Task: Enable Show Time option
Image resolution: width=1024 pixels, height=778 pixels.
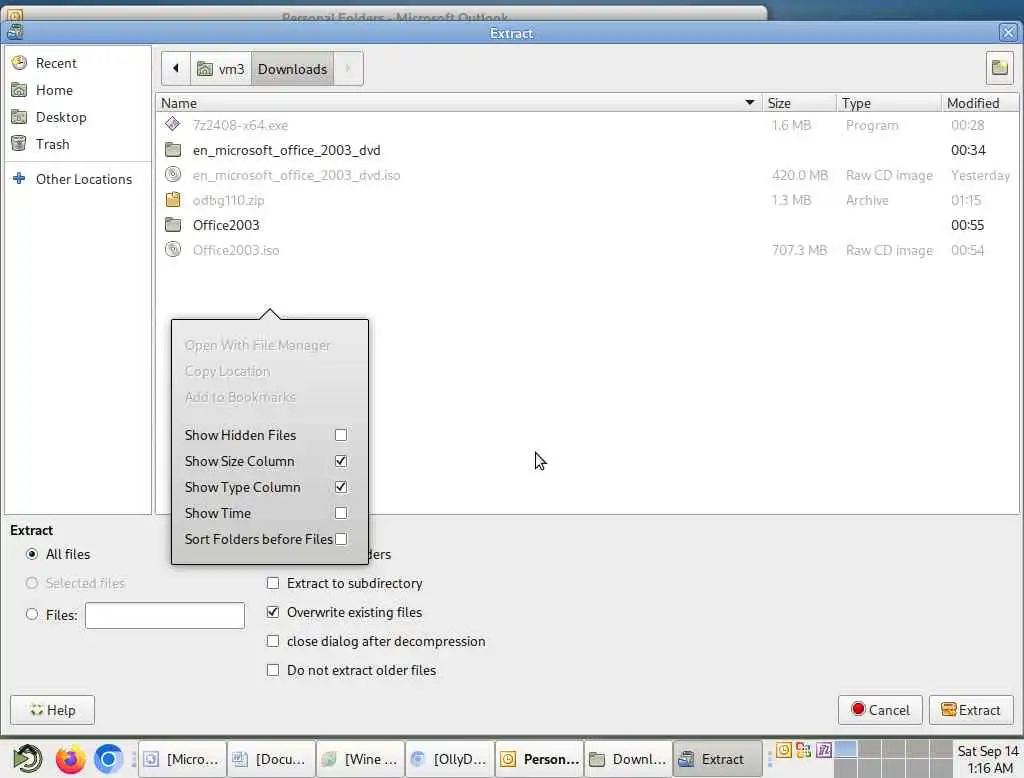Action: (x=341, y=513)
